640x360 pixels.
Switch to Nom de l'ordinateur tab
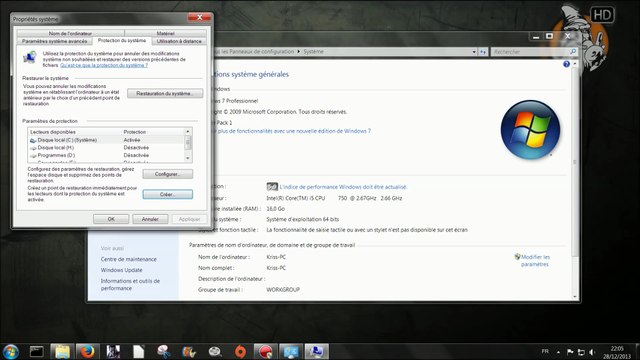click(70, 33)
